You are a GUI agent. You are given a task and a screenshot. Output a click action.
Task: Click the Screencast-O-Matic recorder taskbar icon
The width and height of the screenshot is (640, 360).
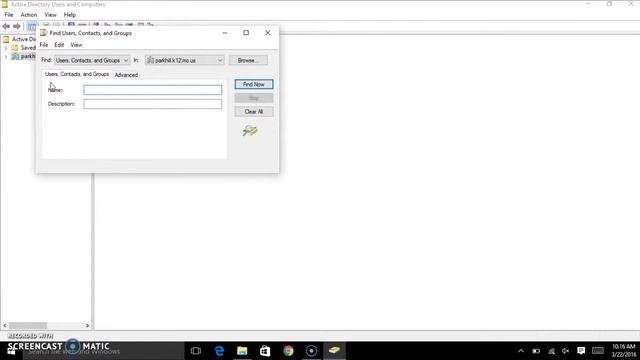[x=311, y=351]
